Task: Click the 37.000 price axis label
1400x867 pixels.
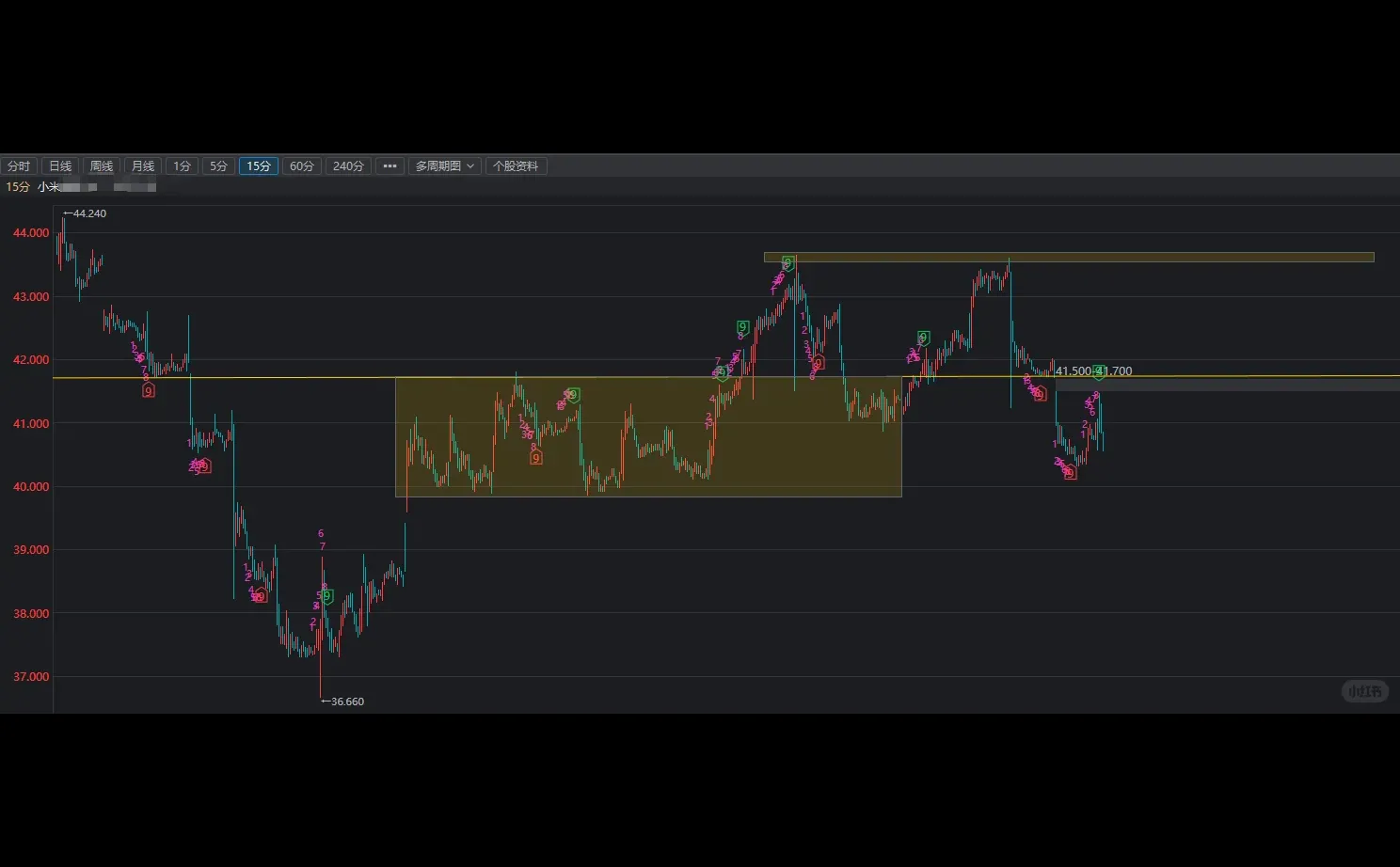Action: point(31,677)
